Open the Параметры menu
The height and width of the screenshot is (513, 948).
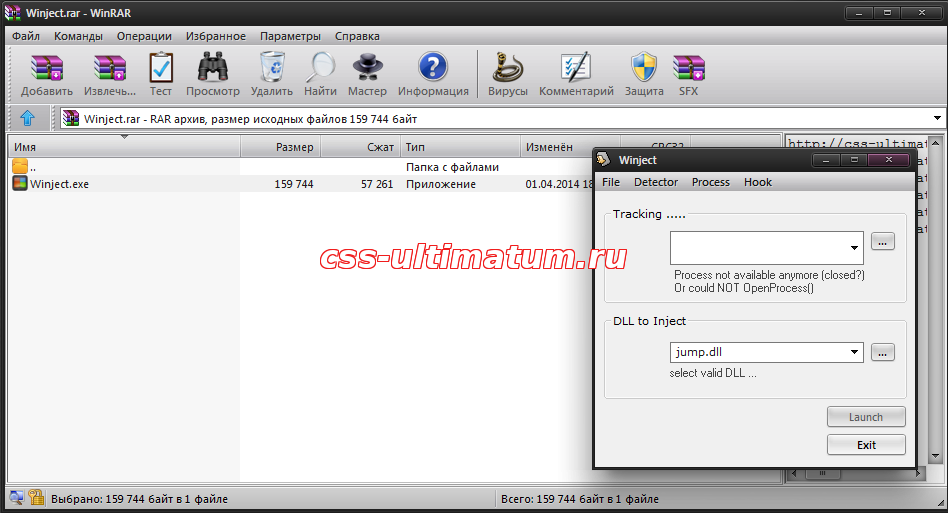tap(290, 36)
